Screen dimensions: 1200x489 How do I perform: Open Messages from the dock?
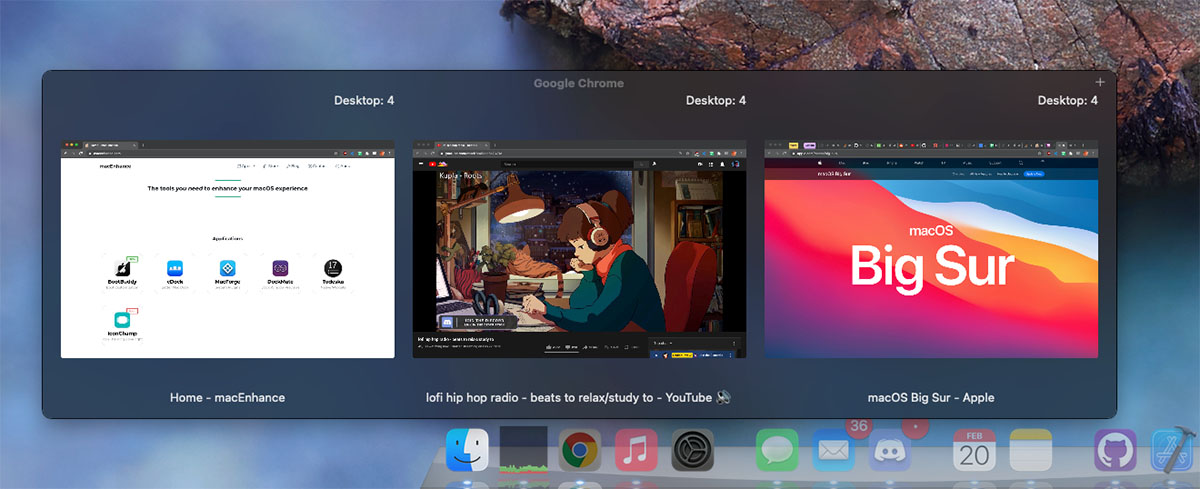(777, 450)
